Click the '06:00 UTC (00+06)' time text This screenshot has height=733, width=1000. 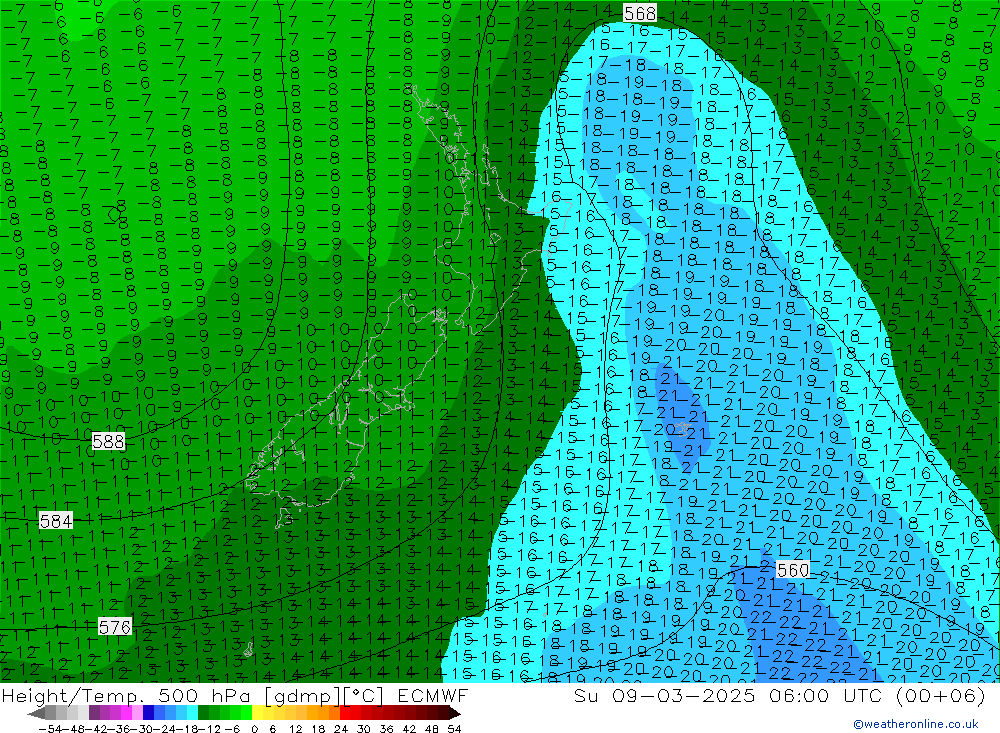tap(877, 696)
